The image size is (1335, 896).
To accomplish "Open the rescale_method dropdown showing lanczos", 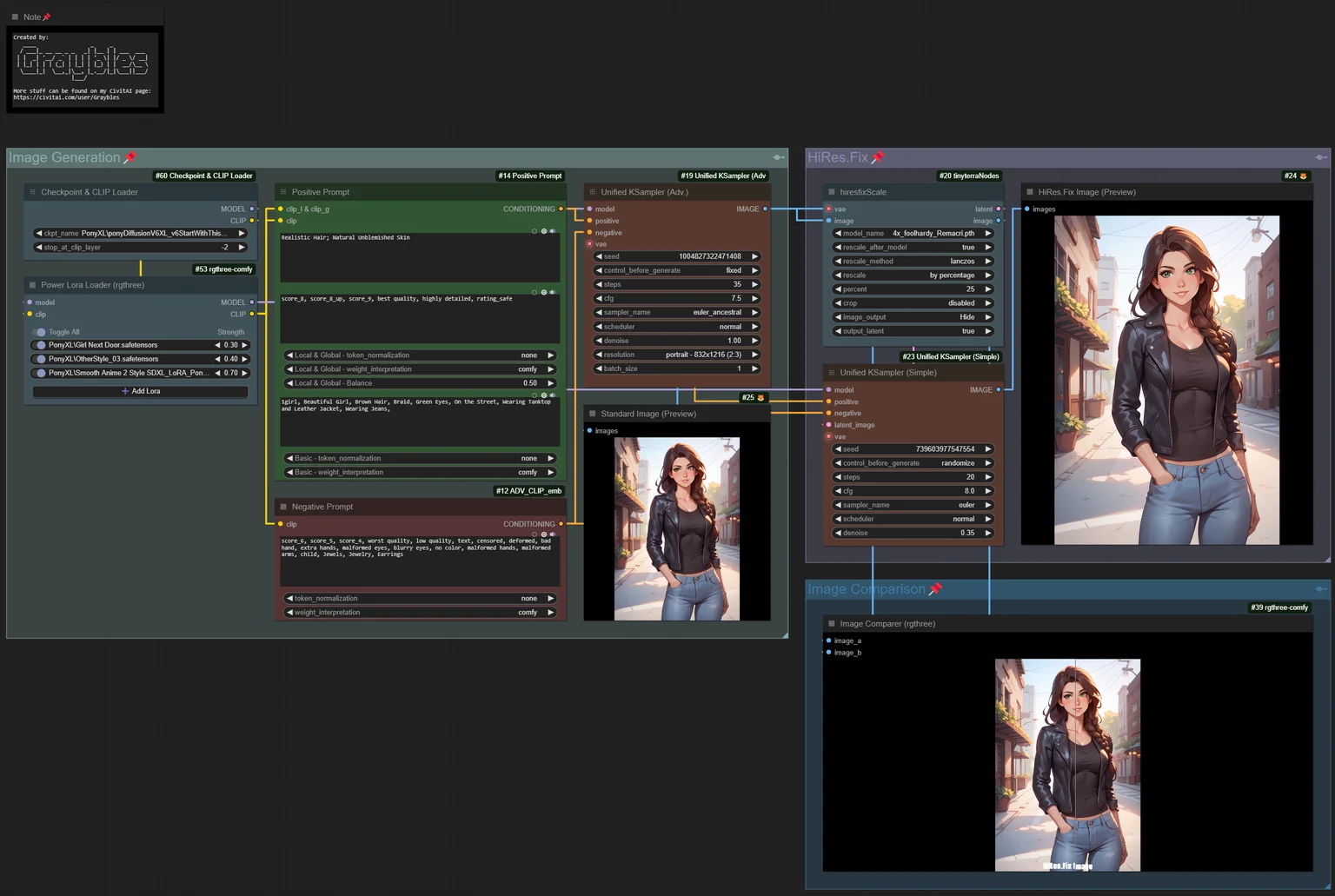I will (913, 262).
